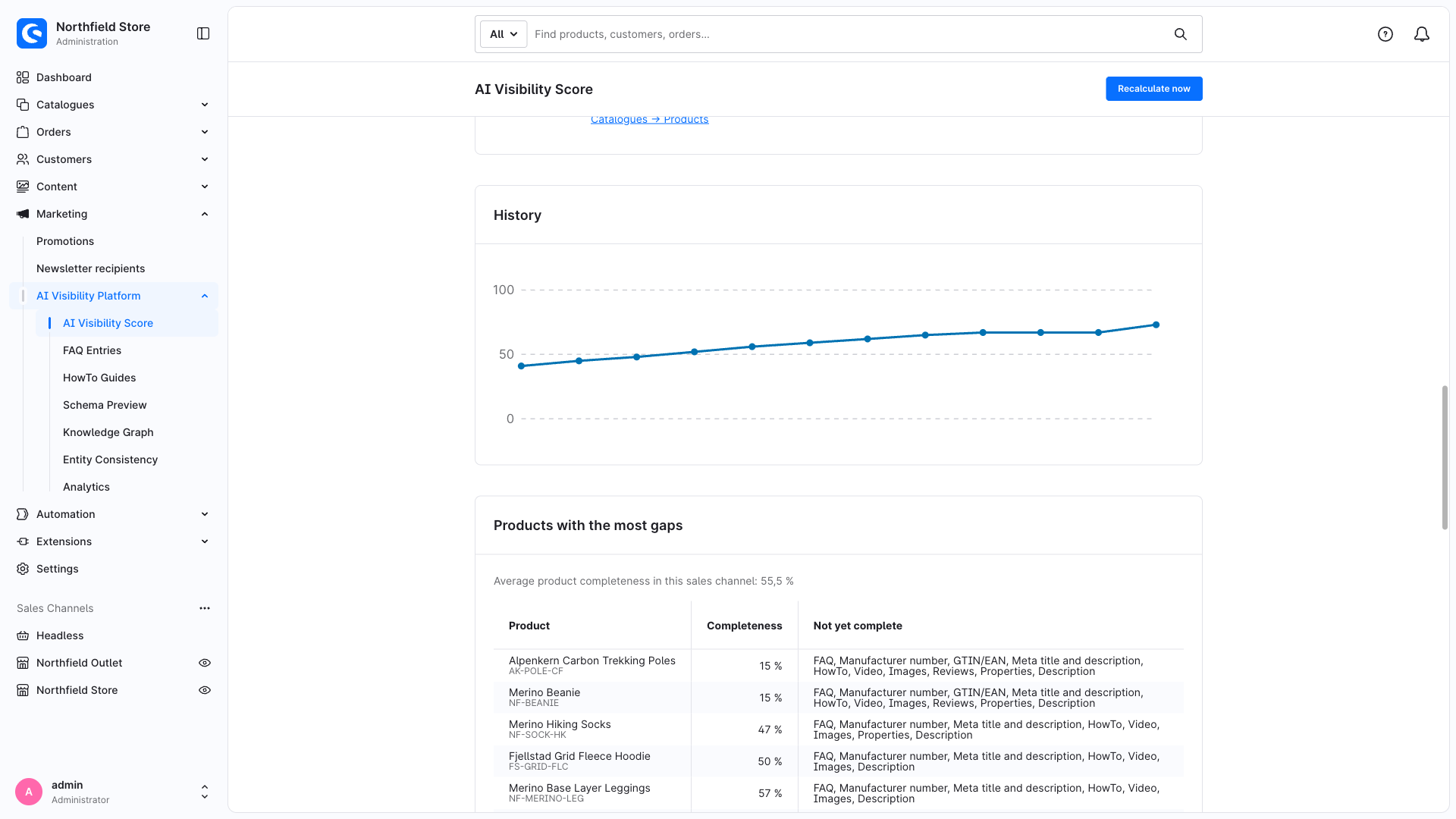Screen dimensions: 1456x819
Task: Expand the Catalogues menu chevron
Action: [x=205, y=105]
